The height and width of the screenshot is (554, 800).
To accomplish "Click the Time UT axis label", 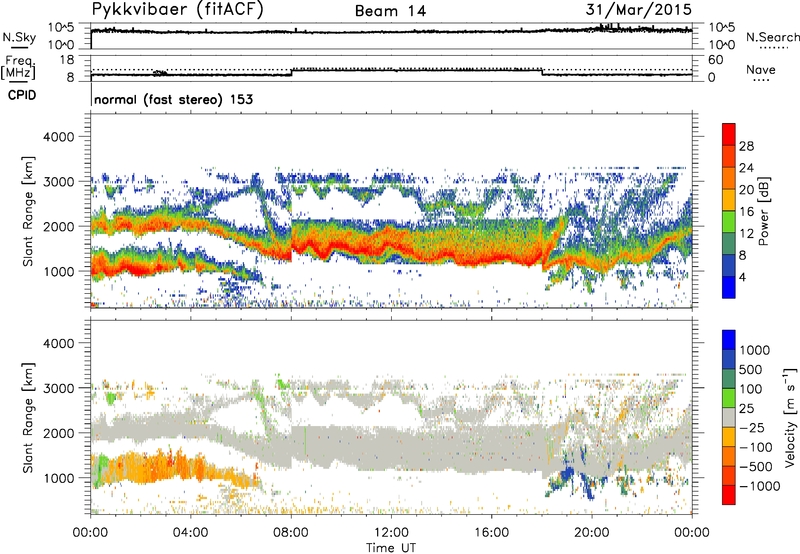I will 391,548.
